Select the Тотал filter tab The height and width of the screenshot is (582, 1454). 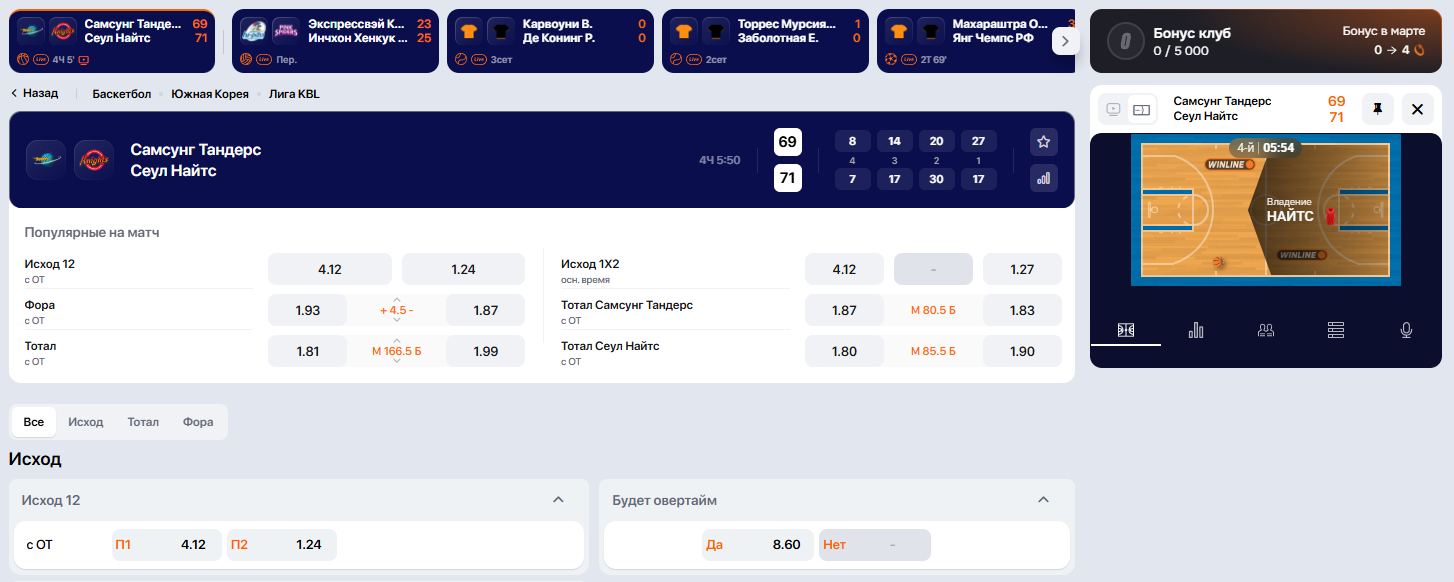[143, 422]
